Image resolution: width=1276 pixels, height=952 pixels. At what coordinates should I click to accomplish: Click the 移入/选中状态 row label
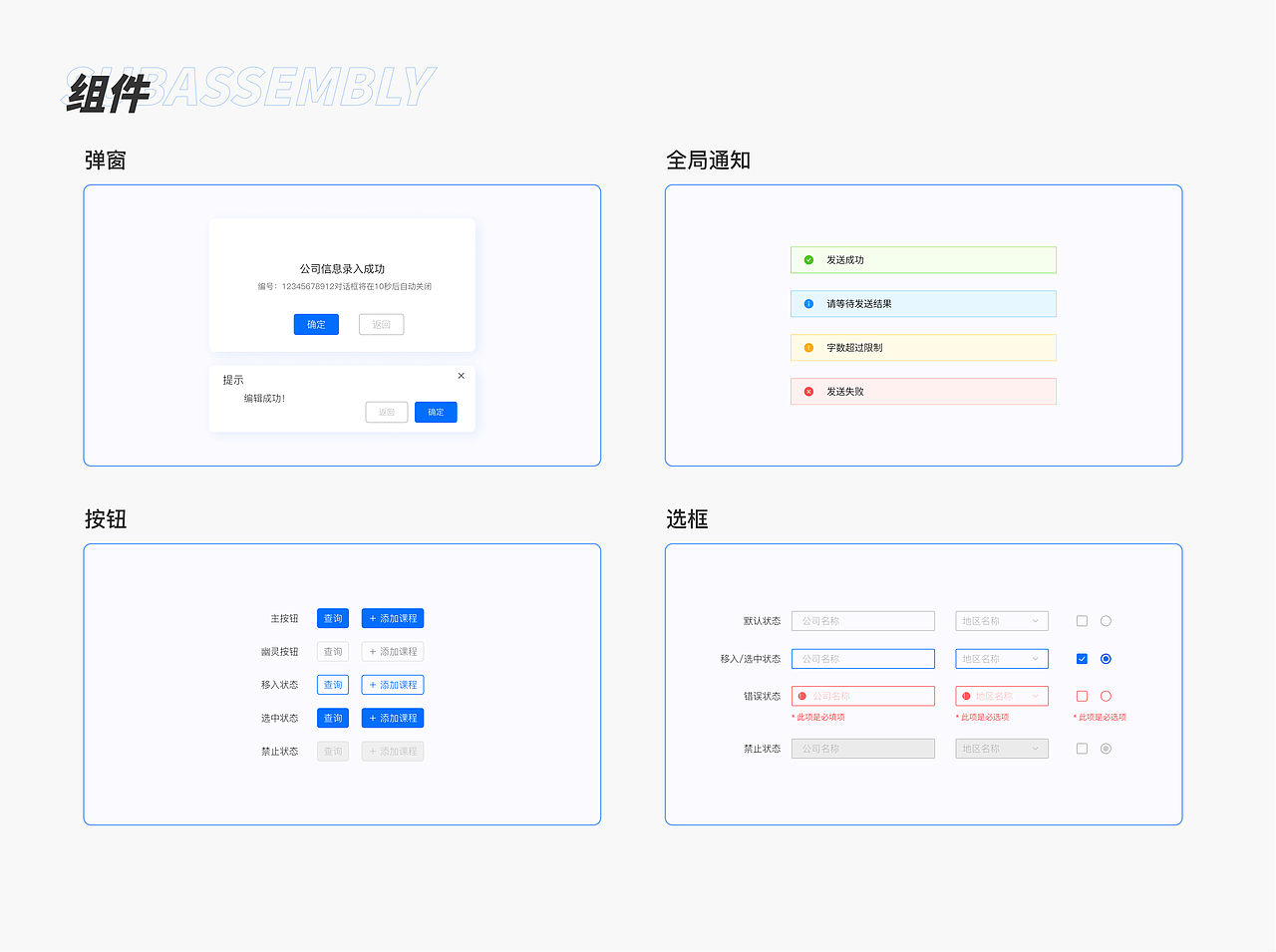751,659
